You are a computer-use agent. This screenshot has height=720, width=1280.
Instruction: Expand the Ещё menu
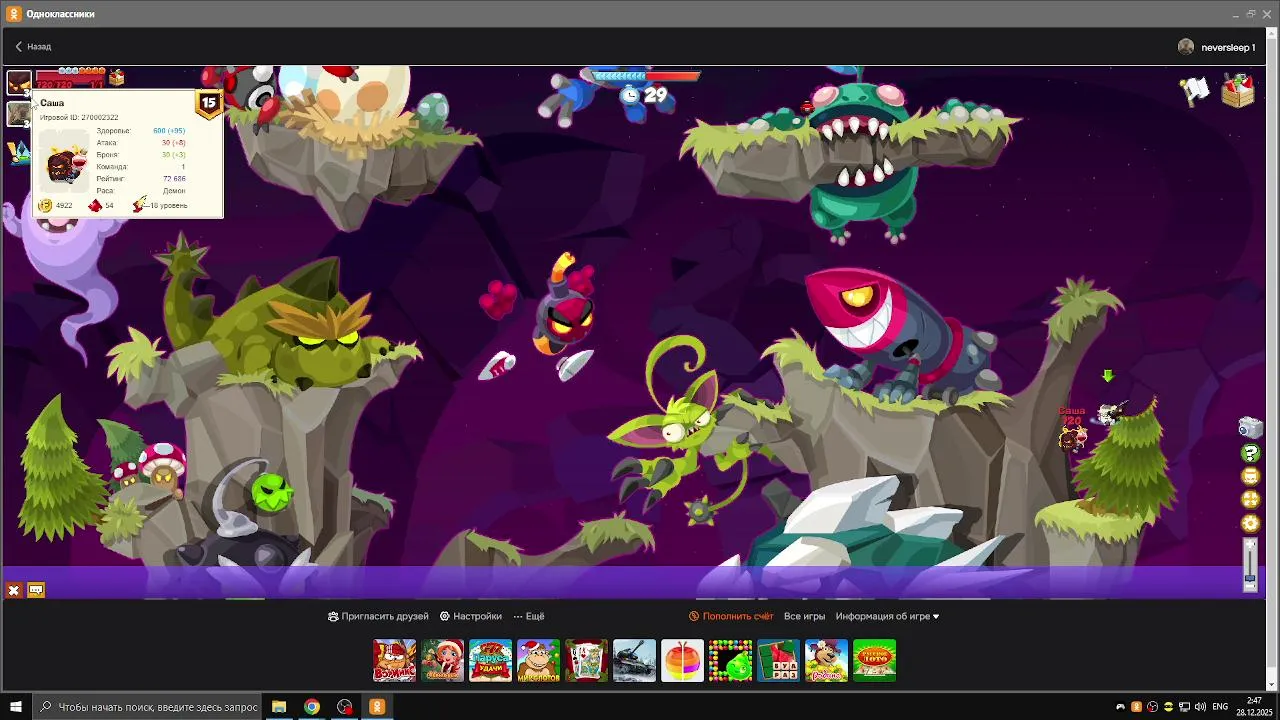tap(529, 616)
